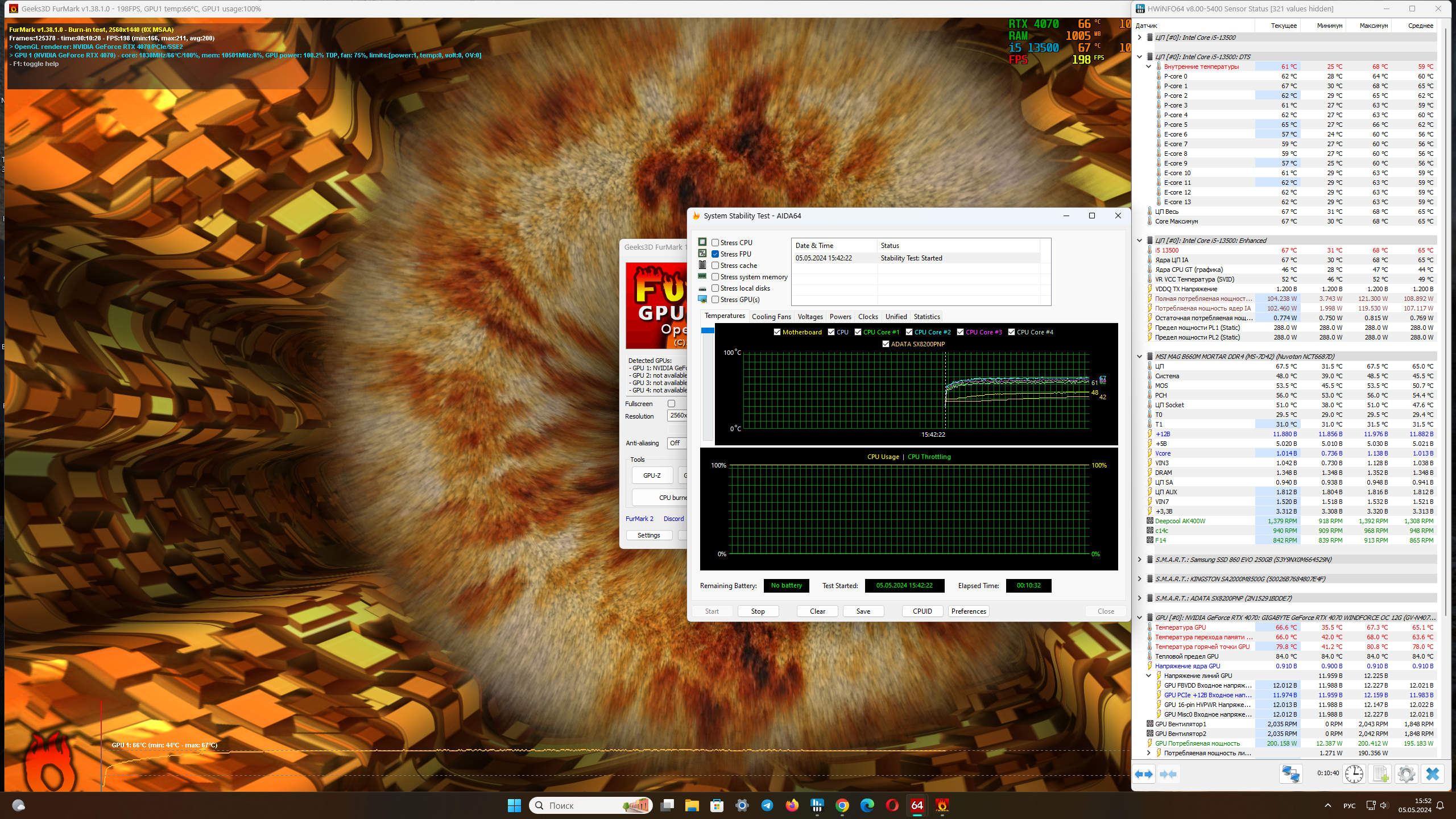Switch to the Cooling Fans tab
Image resolution: width=1456 pixels, height=819 pixels.
(771, 317)
